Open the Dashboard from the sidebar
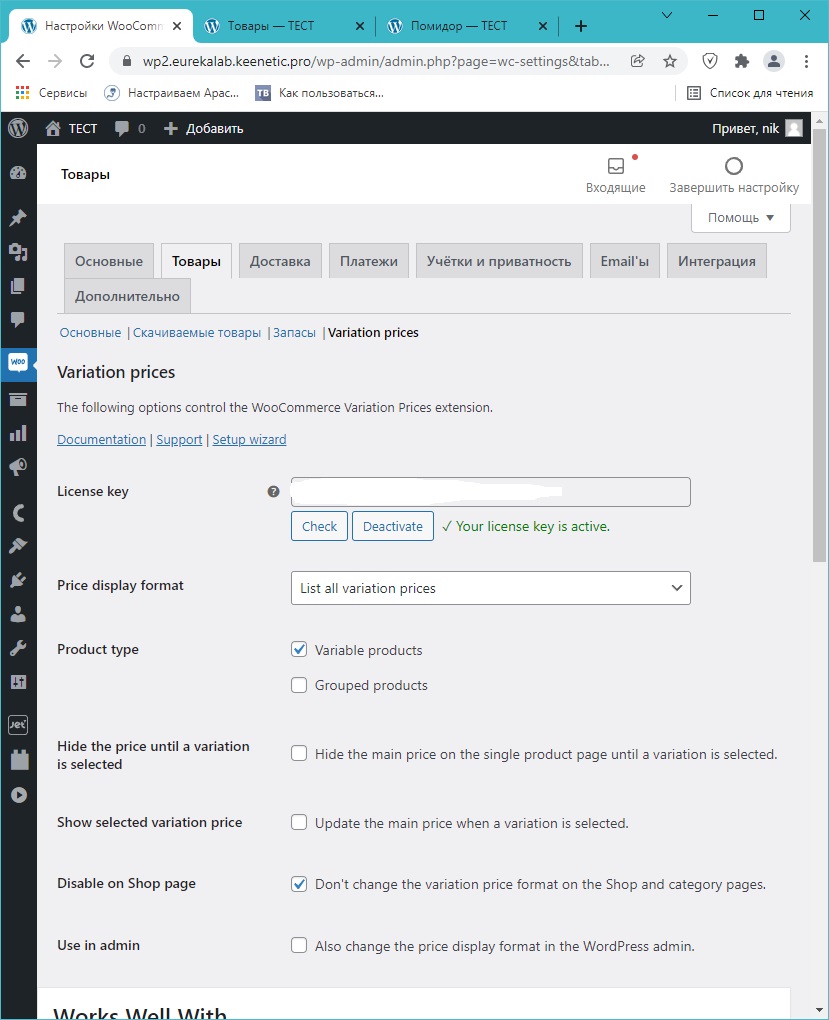Viewport: 829px width, 1020px height. click(18, 173)
